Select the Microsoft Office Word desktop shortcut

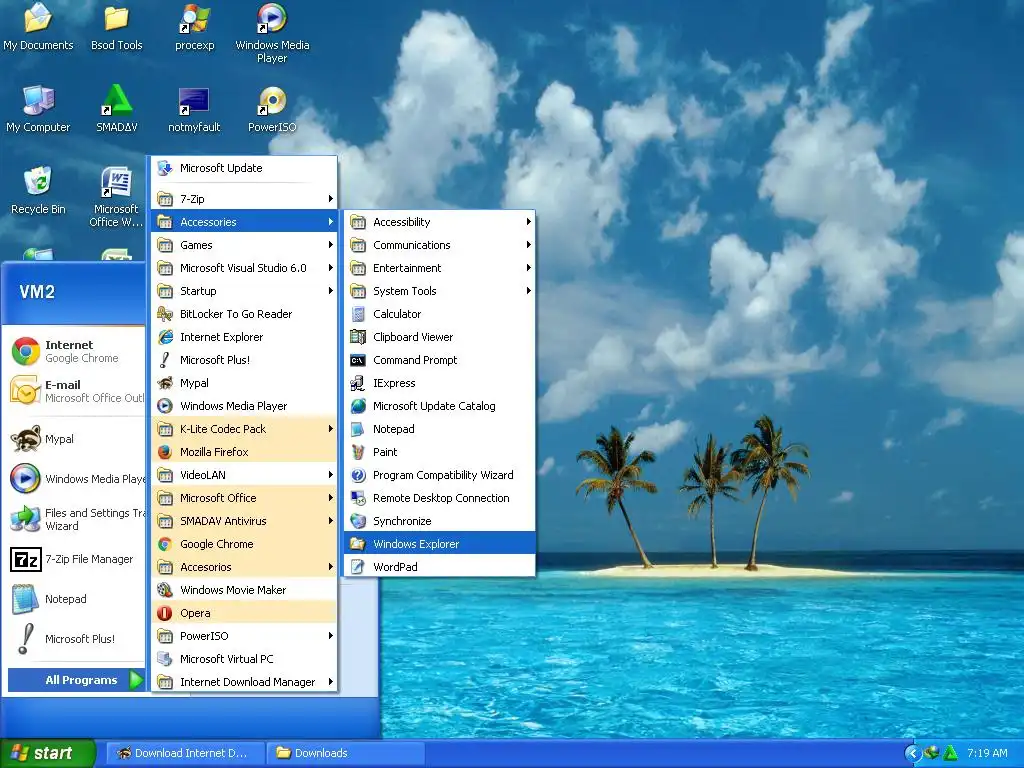(x=116, y=196)
